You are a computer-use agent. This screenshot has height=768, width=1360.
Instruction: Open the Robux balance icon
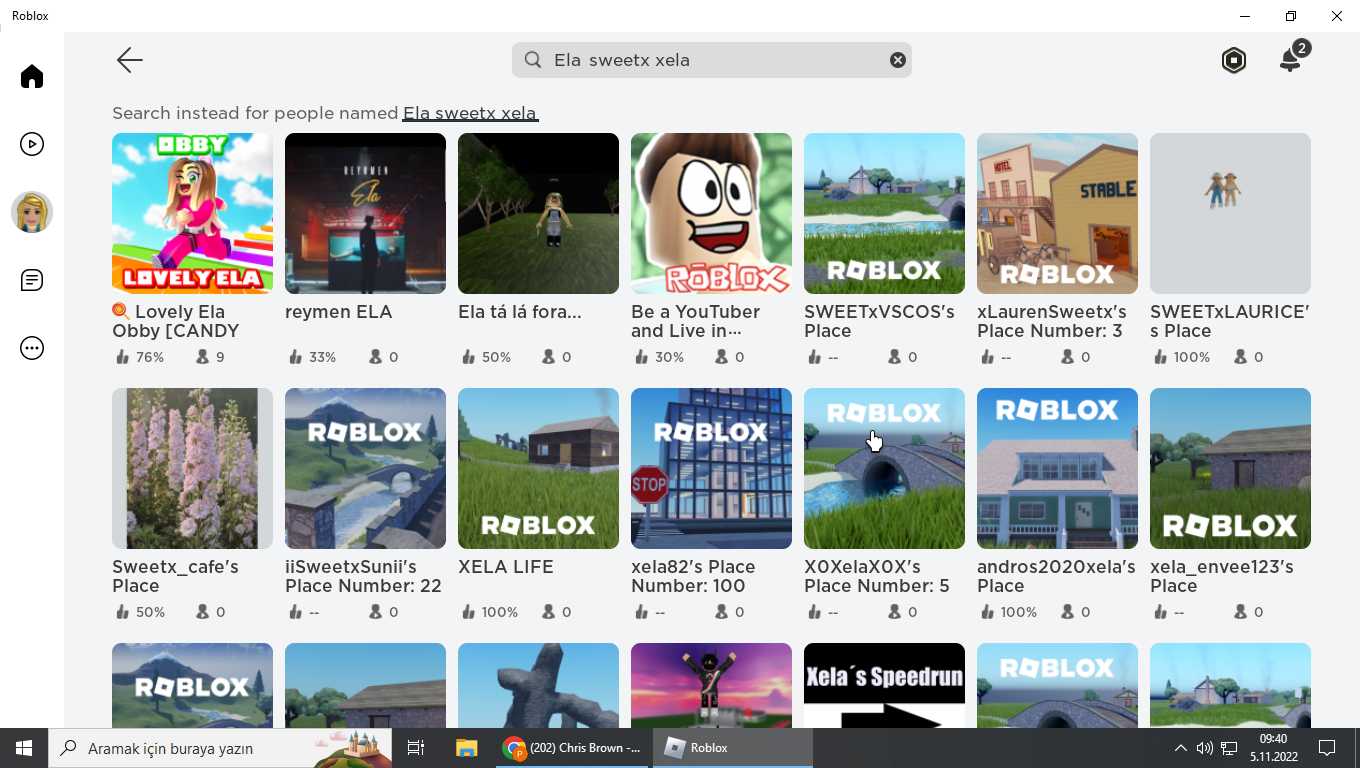[1234, 60]
